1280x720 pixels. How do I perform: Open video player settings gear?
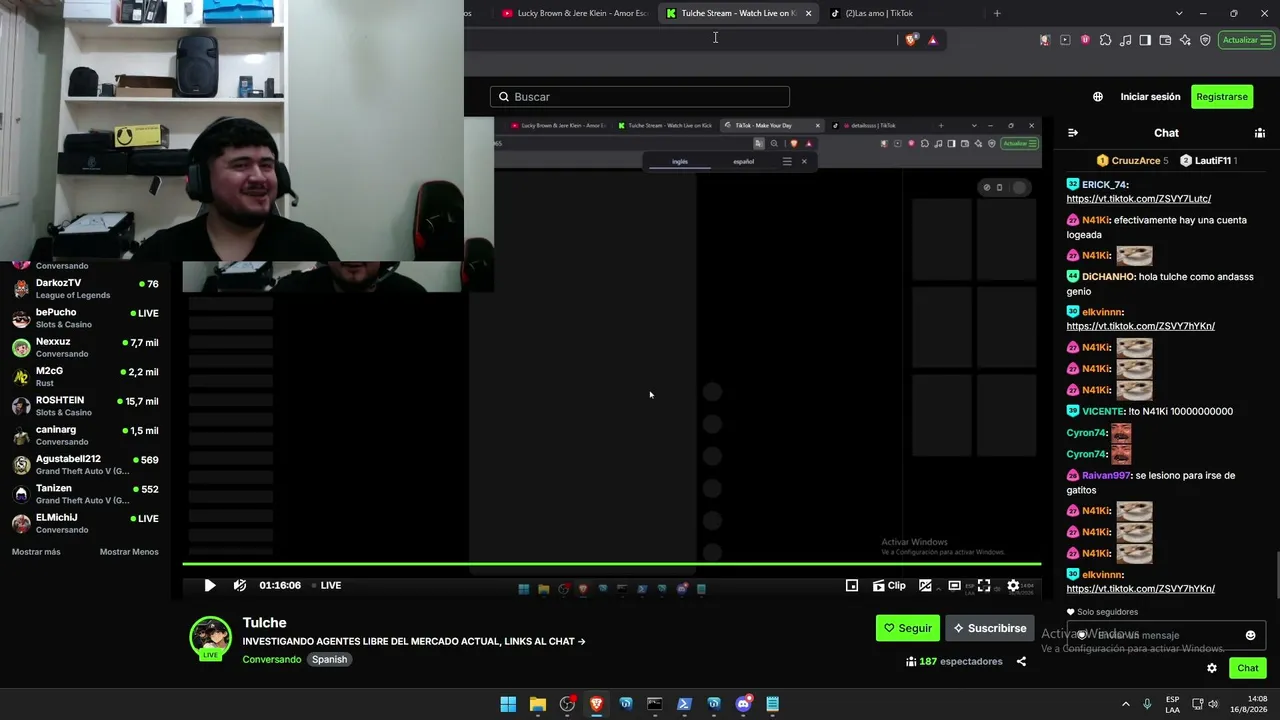point(1013,586)
